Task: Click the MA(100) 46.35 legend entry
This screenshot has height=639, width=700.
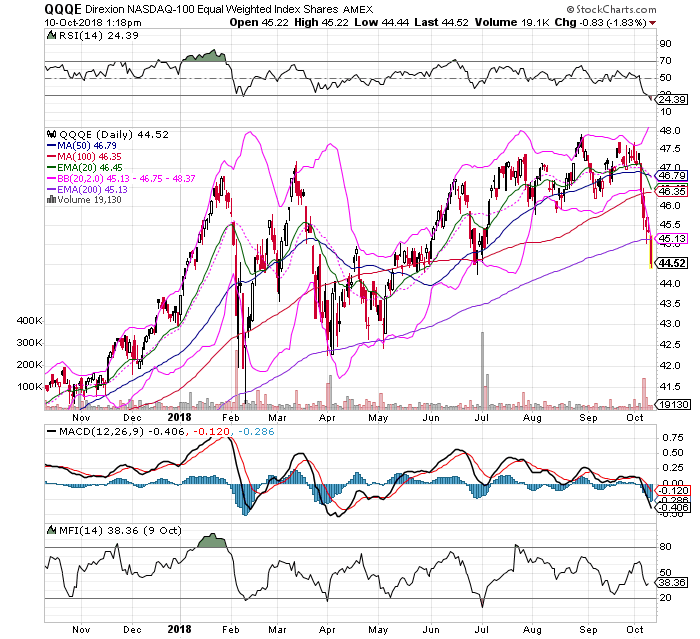Action: point(83,156)
